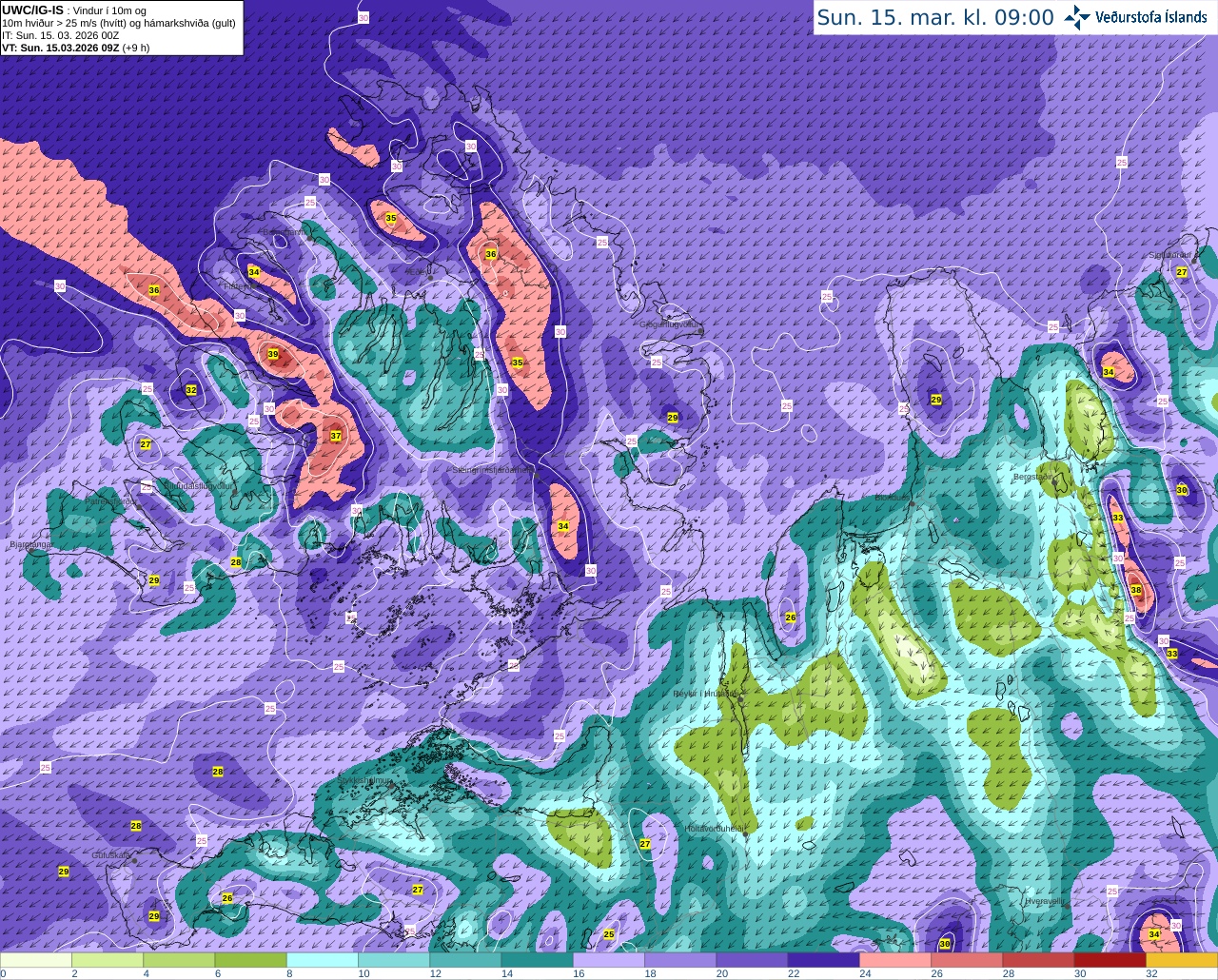Select the 30–32 m/s dark red legend swatch
Viewport: 1218px width, 980px height.
[1110, 960]
